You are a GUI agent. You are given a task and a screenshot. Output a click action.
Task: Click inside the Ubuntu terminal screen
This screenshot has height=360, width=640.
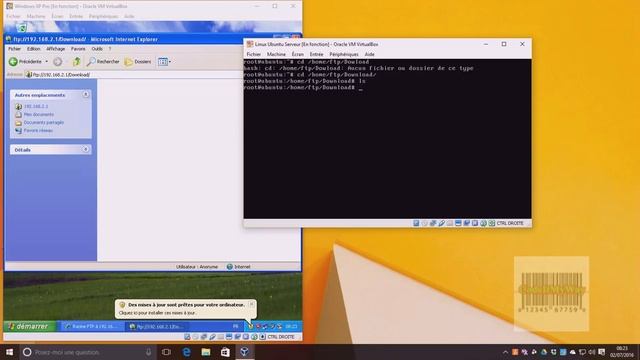(x=387, y=139)
